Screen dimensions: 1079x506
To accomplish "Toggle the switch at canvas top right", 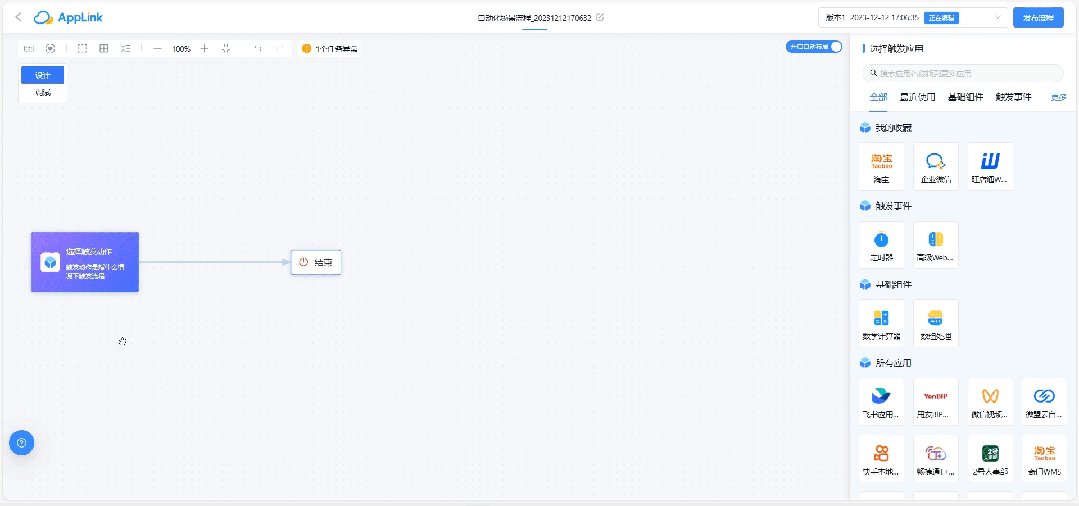I will [x=834, y=47].
